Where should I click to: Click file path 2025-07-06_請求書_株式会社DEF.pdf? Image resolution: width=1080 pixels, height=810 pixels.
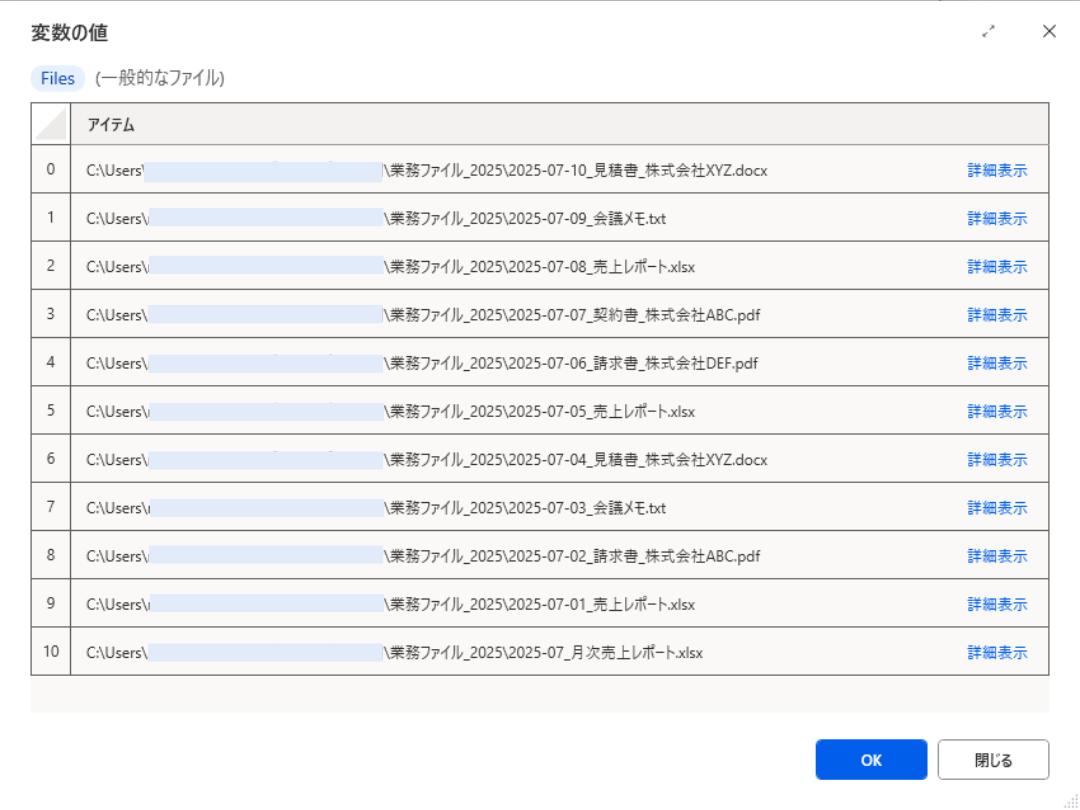422,363
